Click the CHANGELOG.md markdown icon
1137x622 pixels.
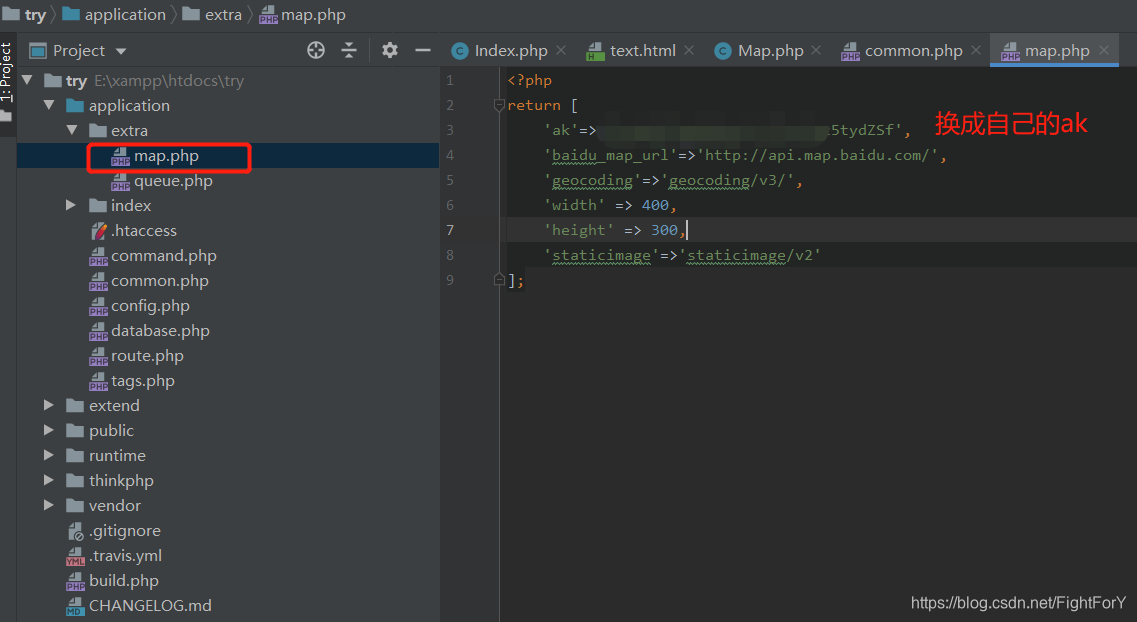[75, 606]
